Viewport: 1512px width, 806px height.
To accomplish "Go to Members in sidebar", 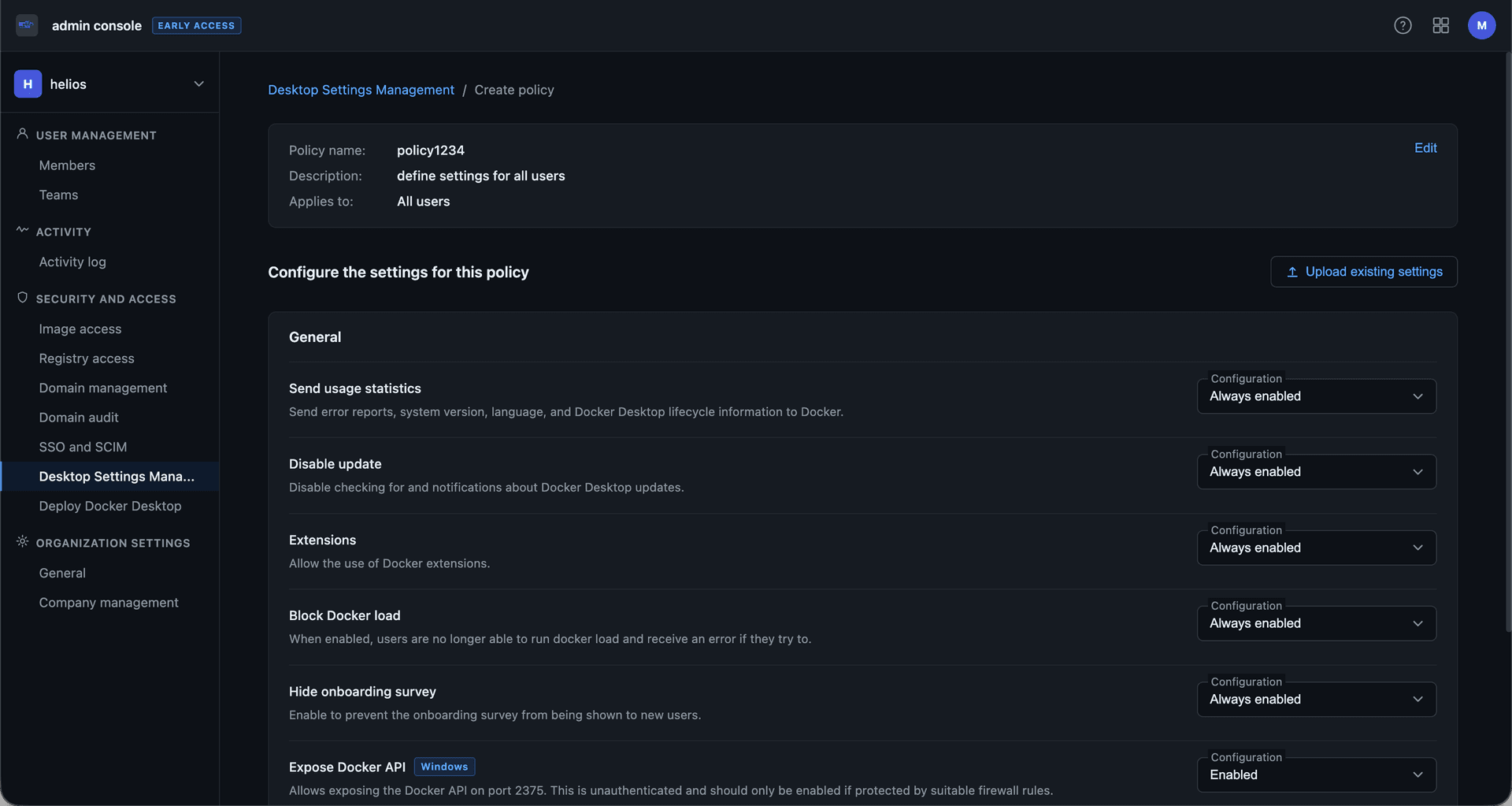I will (67, 165).
